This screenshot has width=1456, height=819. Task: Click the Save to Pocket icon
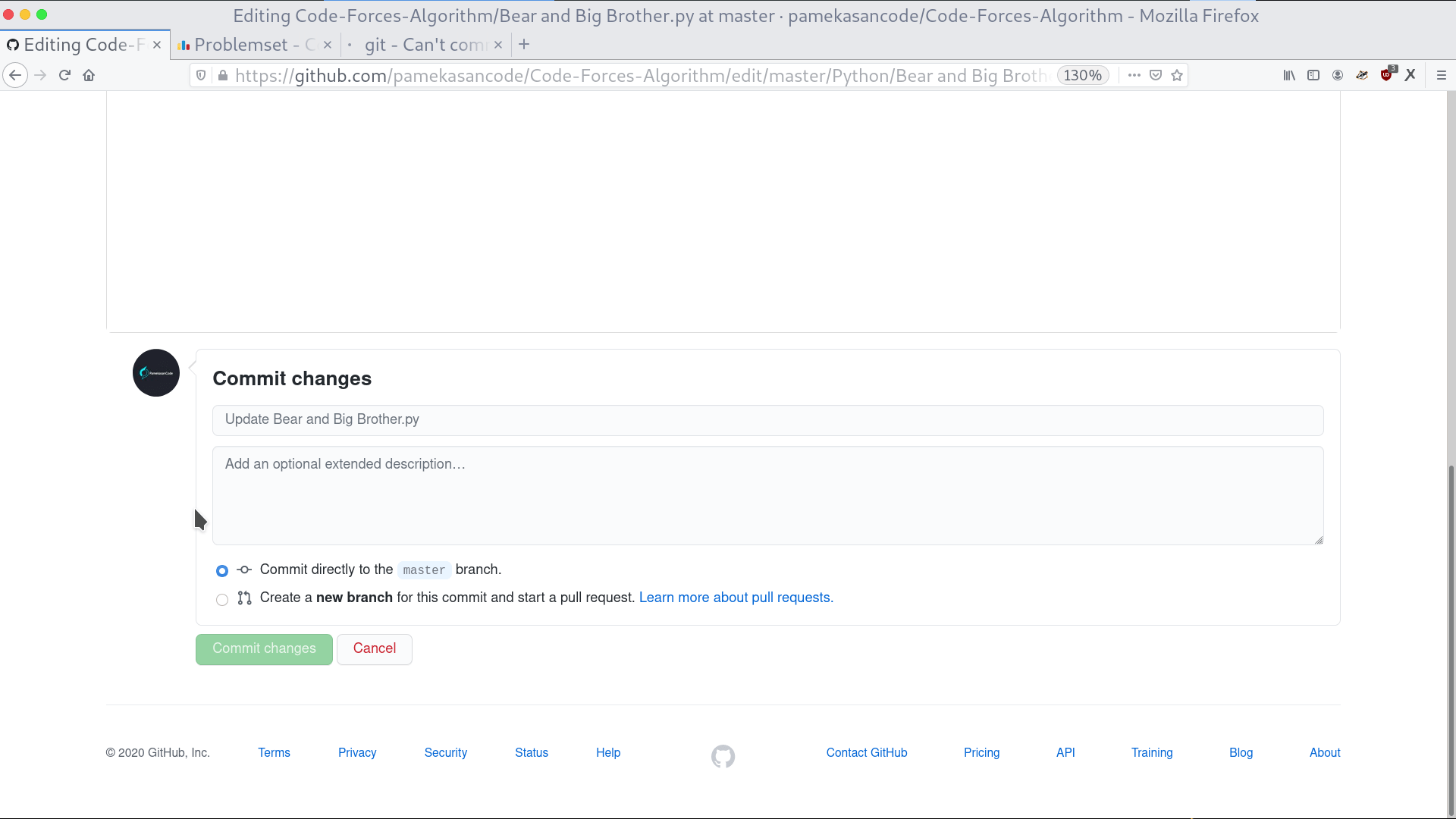pyautogui.click(x=1156, y=75)
